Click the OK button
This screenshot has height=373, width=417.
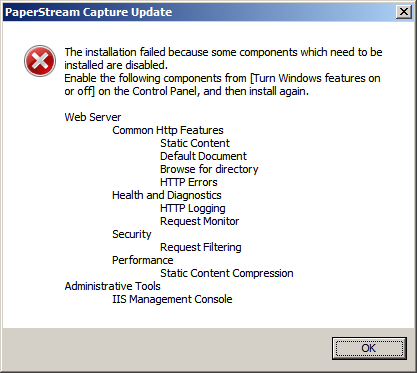point(369,348)
